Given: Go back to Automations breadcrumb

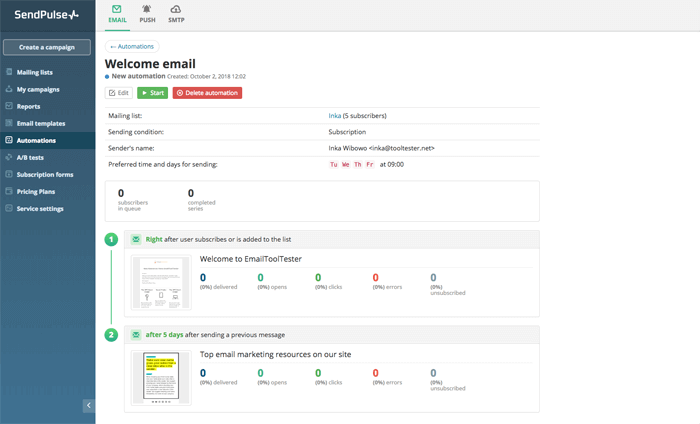Looking at the screenshot, I should click(x=132, y=46).
